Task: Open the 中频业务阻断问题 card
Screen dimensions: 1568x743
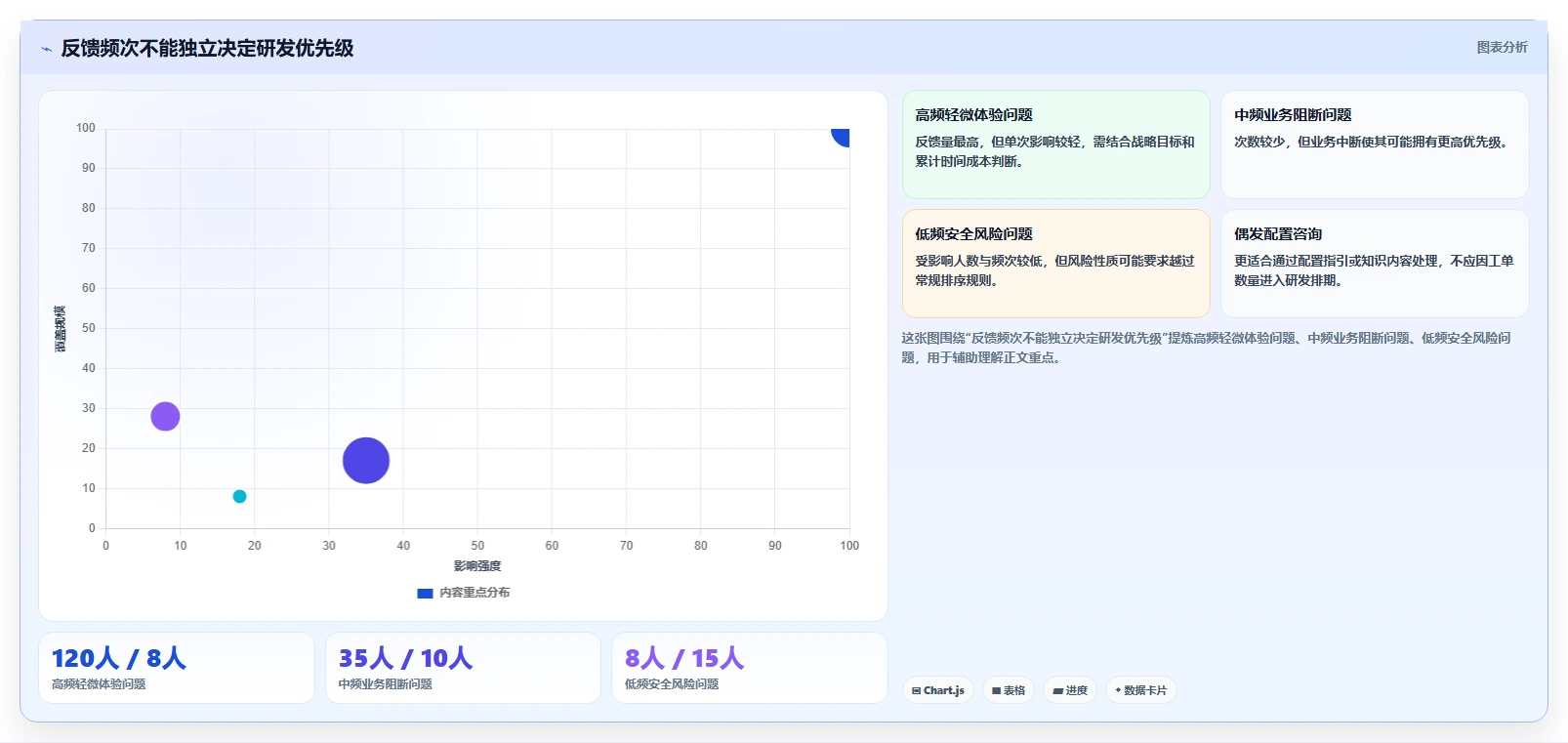Action: [x=1375, y=144]
